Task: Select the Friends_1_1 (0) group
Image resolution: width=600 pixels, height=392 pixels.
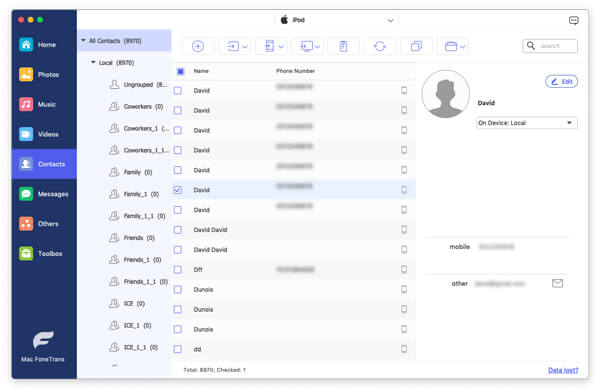Action: (139, 282)
